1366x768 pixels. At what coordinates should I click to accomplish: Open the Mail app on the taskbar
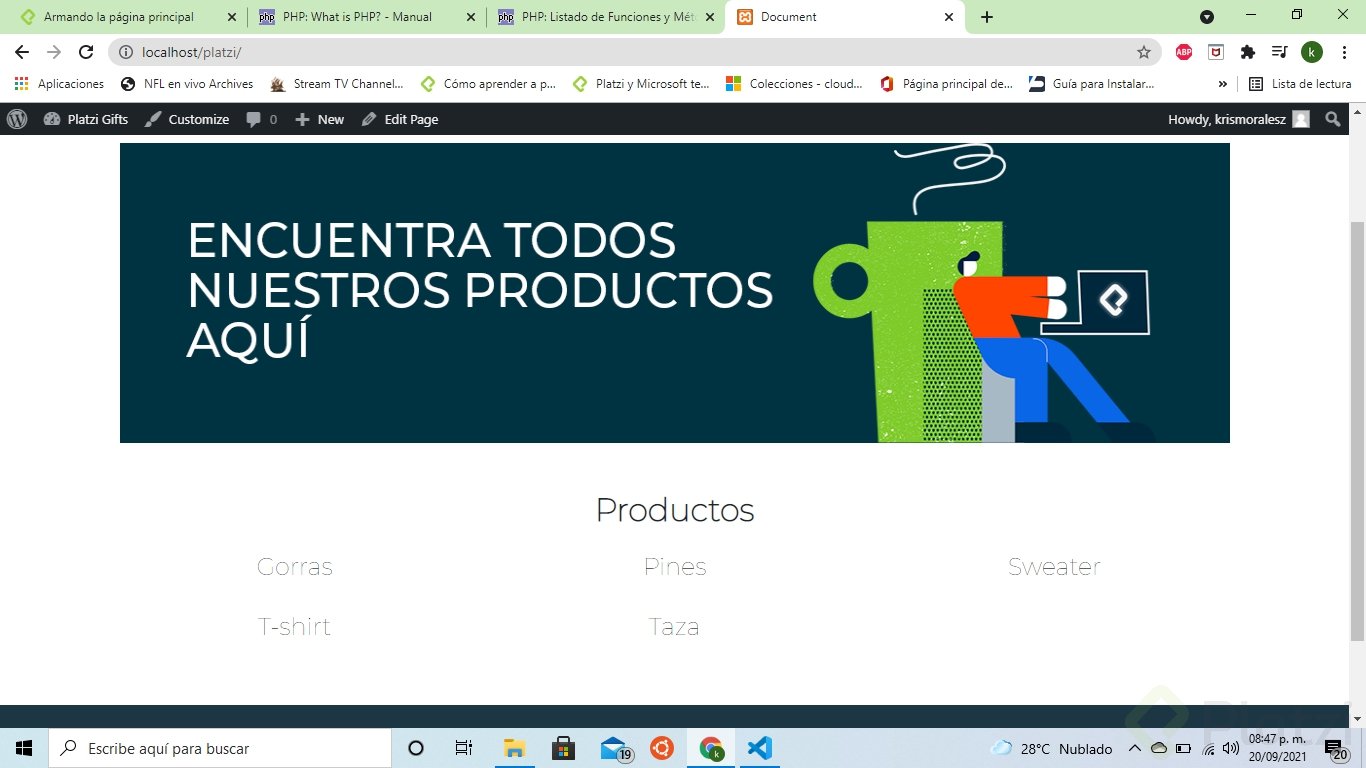(614, 748)
